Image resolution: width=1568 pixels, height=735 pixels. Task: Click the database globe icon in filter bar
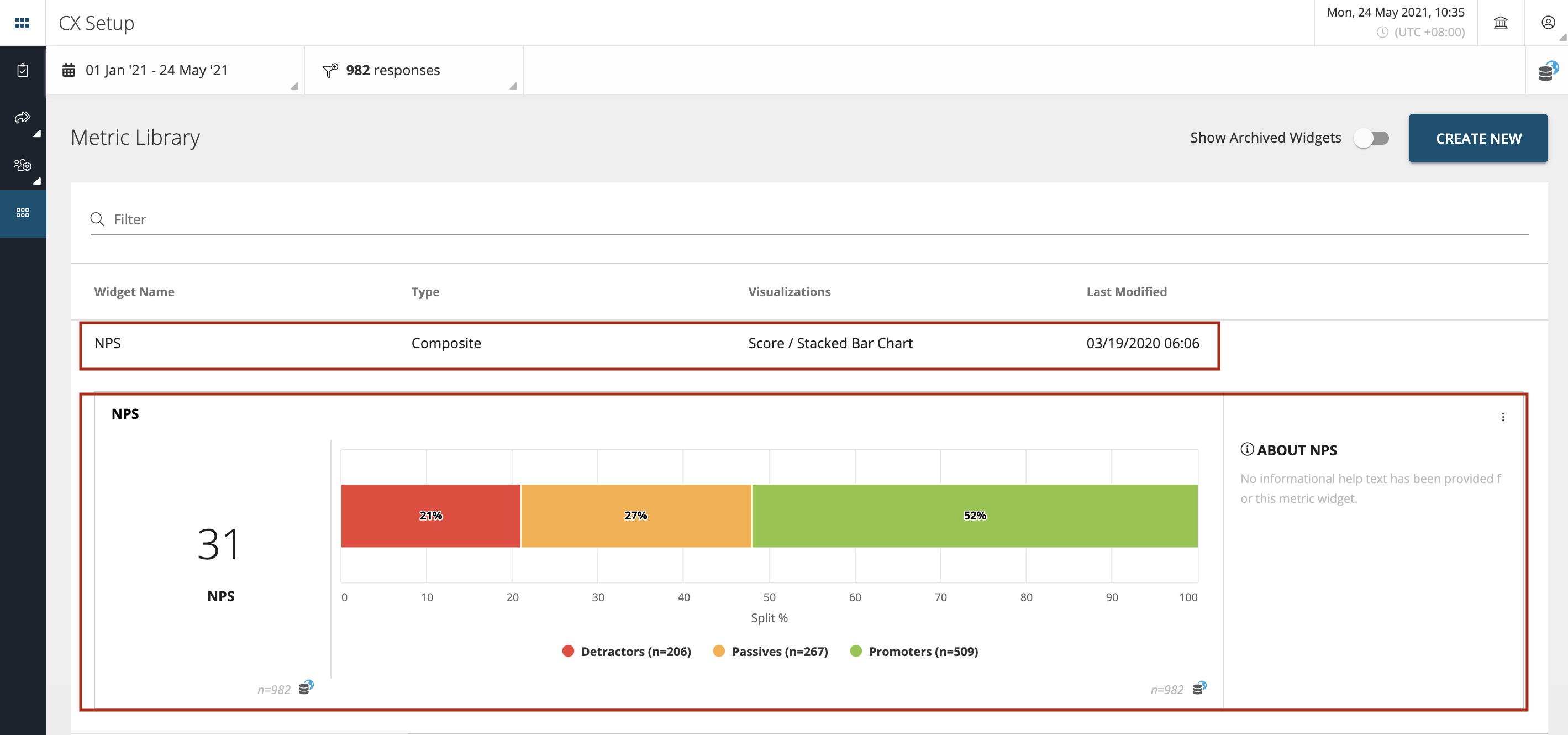point(1548,71)
